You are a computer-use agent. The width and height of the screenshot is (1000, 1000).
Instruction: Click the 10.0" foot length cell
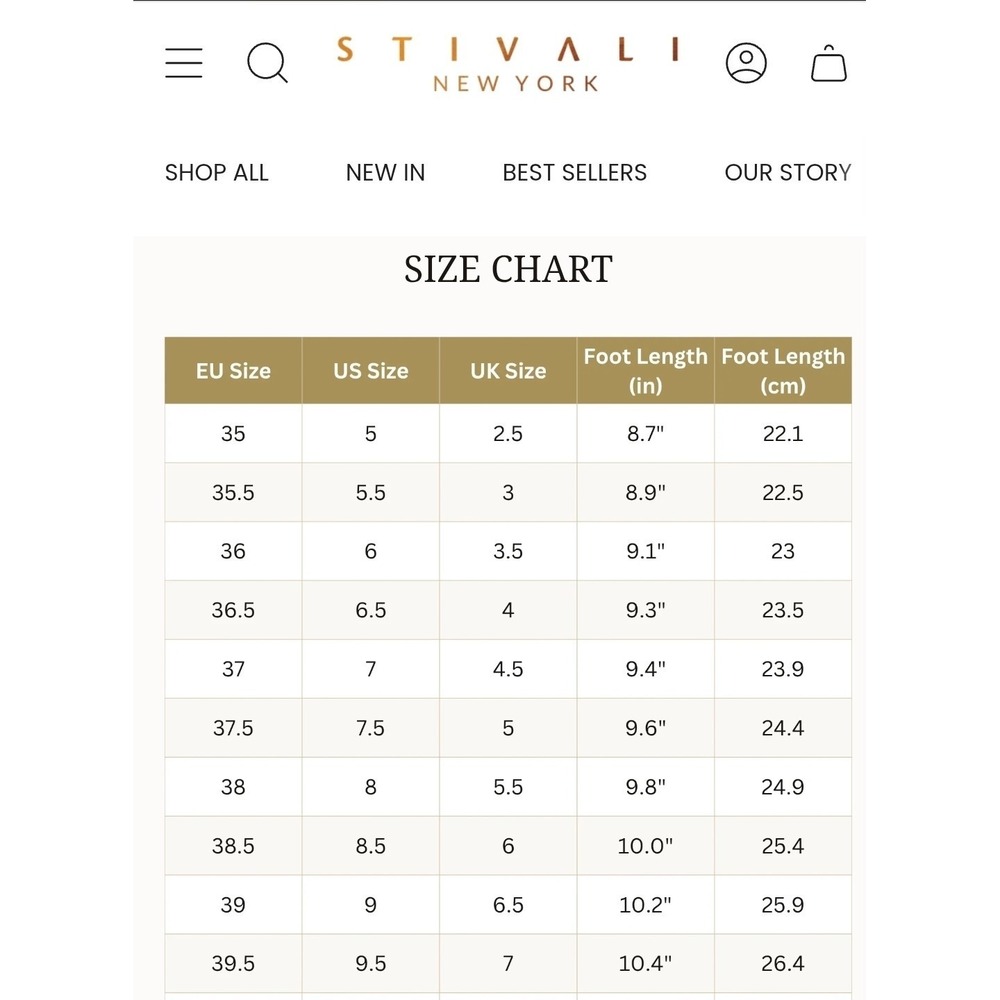(645, 846)
